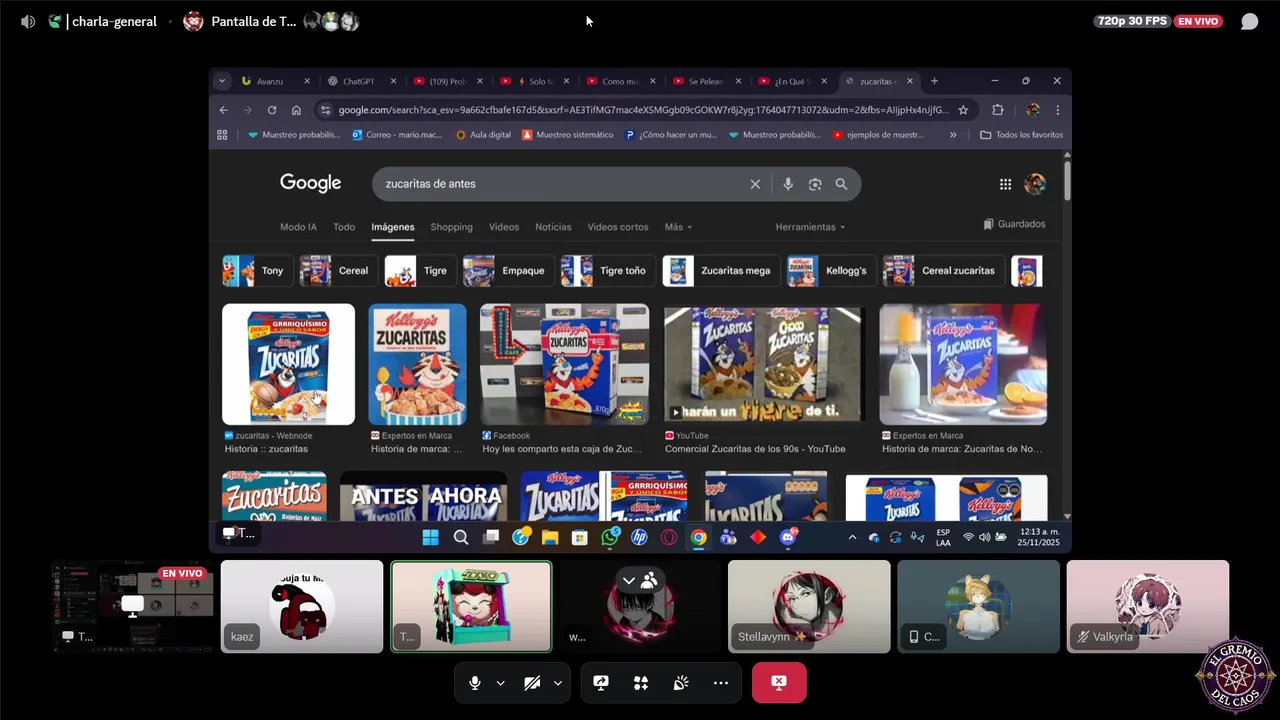This screenshot has width=1280, height=720.
Task: Open Muestreo sistemático bookmark
Action: pos(567,135)
